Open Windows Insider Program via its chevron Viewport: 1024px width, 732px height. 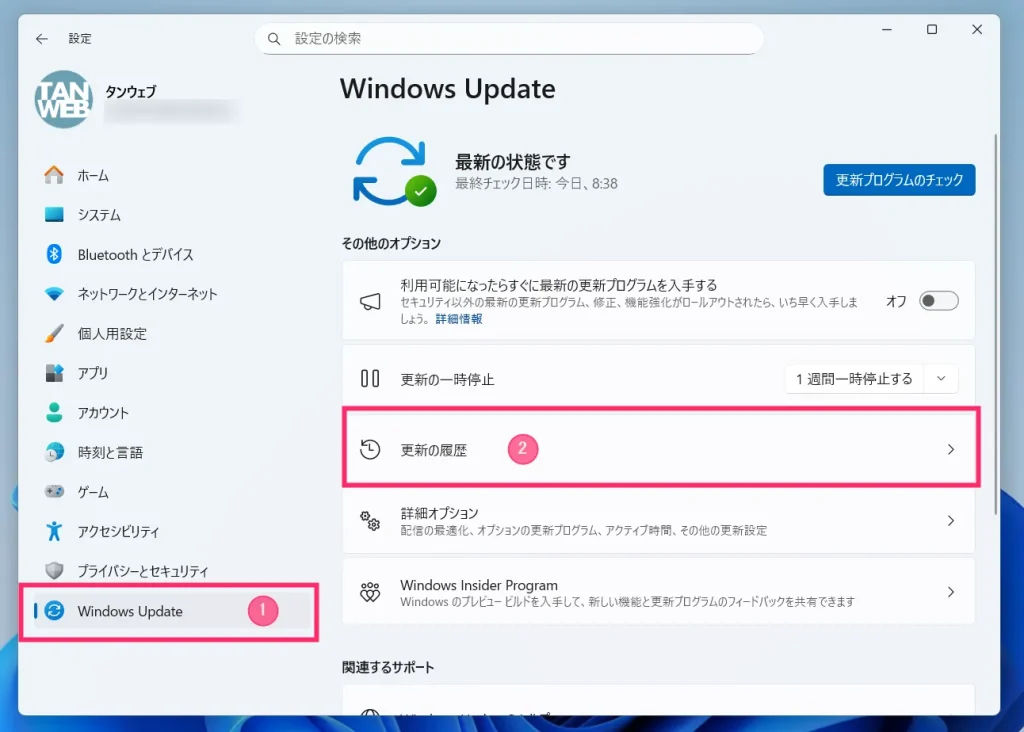[x=951, y=592]
